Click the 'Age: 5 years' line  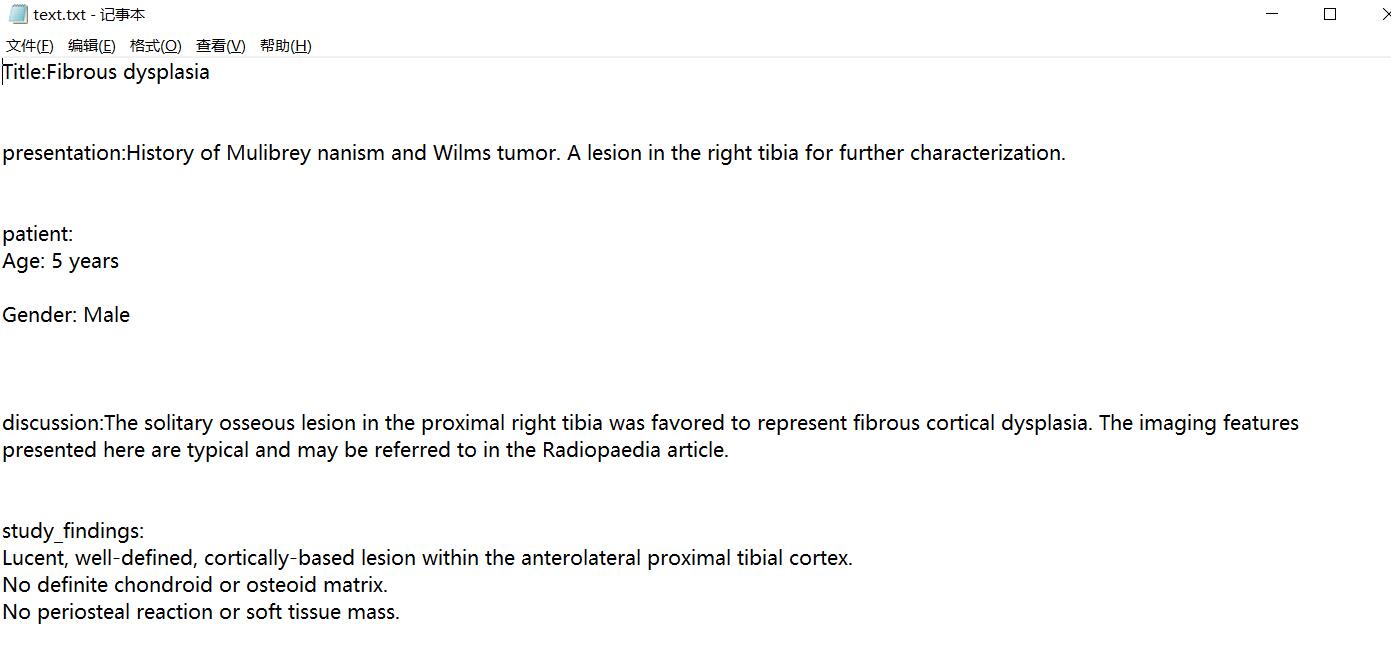pyautogui.click(x=60, y=261)
